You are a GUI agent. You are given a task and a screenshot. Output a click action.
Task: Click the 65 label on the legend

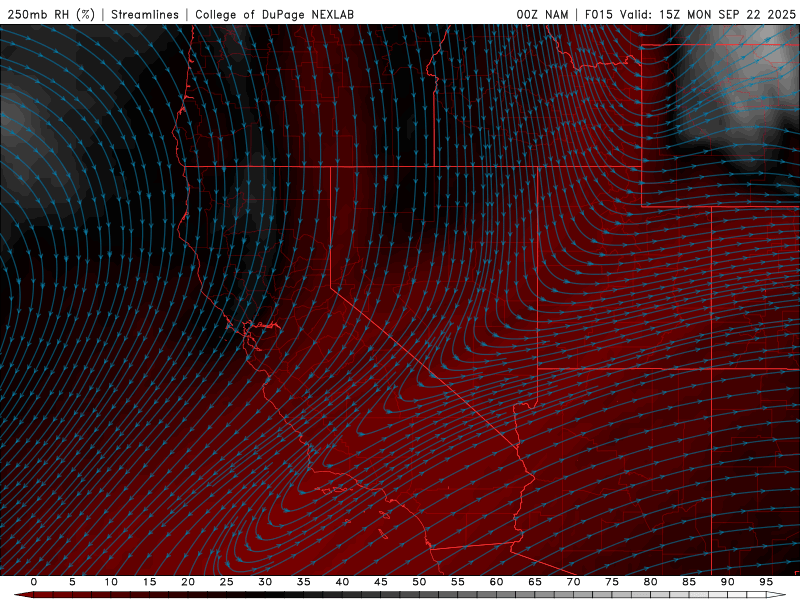tap(535, 582)
